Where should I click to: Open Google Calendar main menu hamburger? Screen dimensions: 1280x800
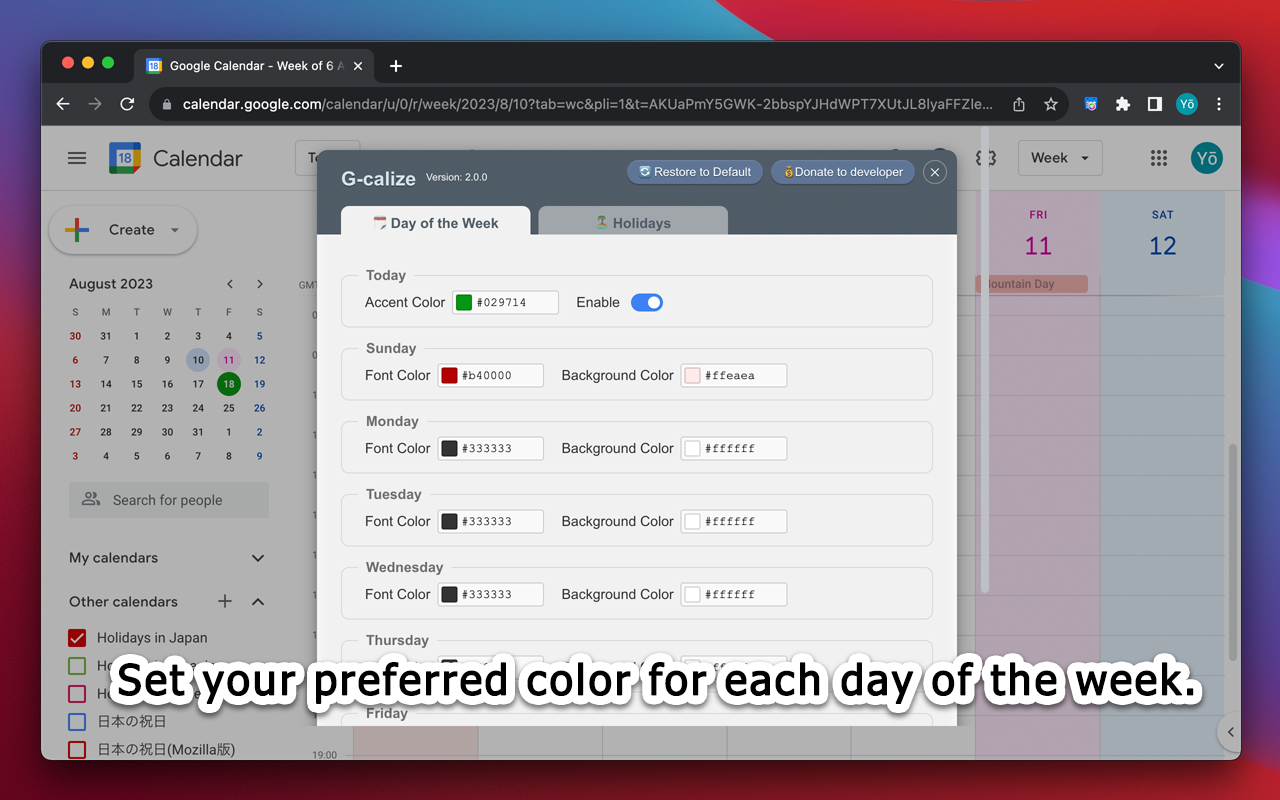pyautogui.click(x=77, y=158)
